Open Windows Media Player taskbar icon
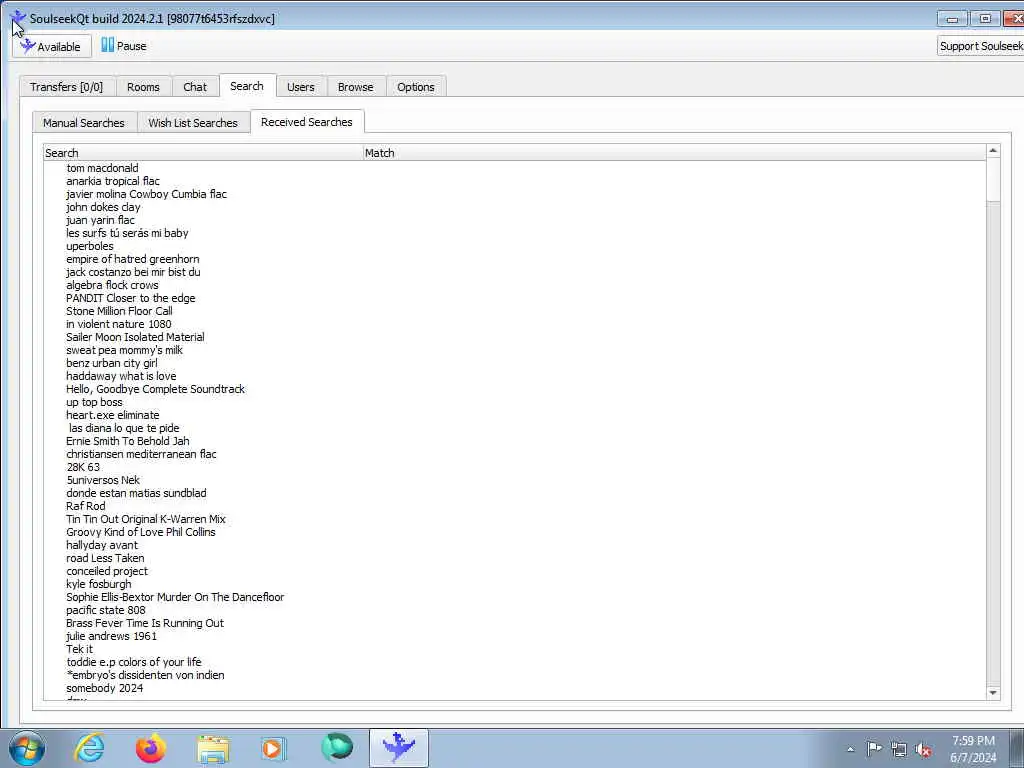Image resolution: width=1024 pixels, height=768 pixels. coord(273,748)
